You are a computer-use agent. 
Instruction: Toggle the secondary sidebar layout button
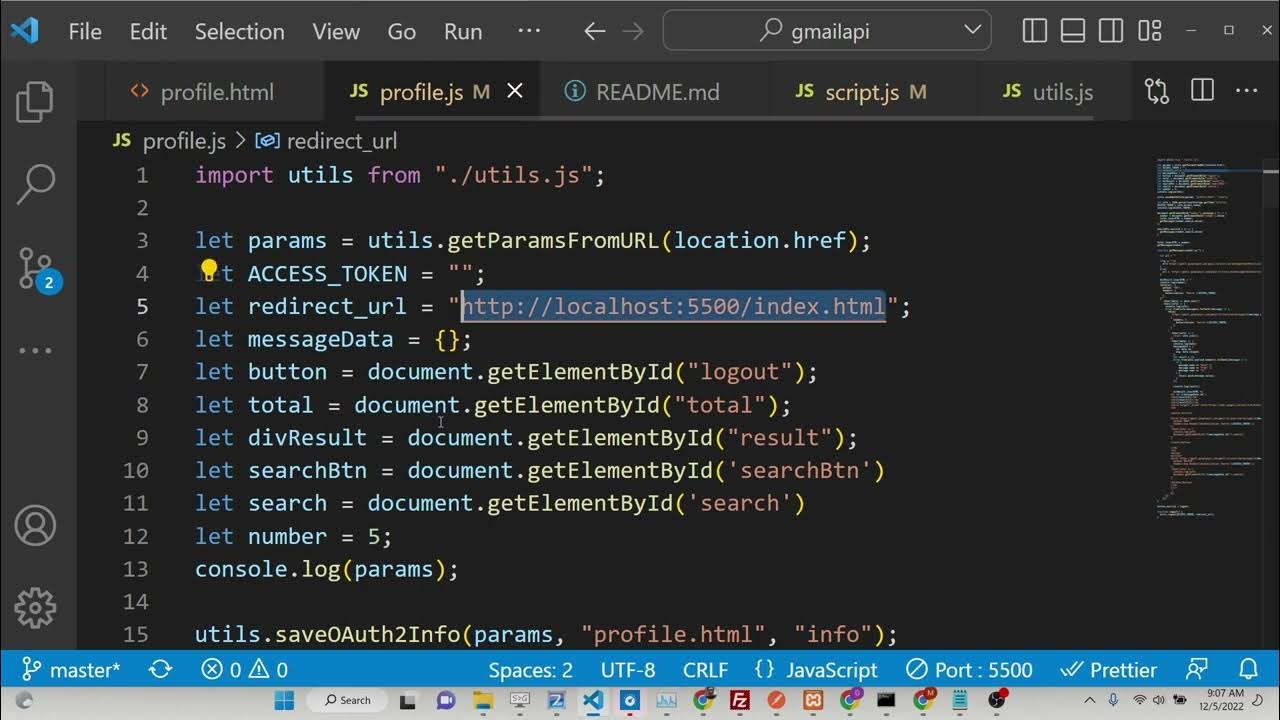pos(1111,31)
